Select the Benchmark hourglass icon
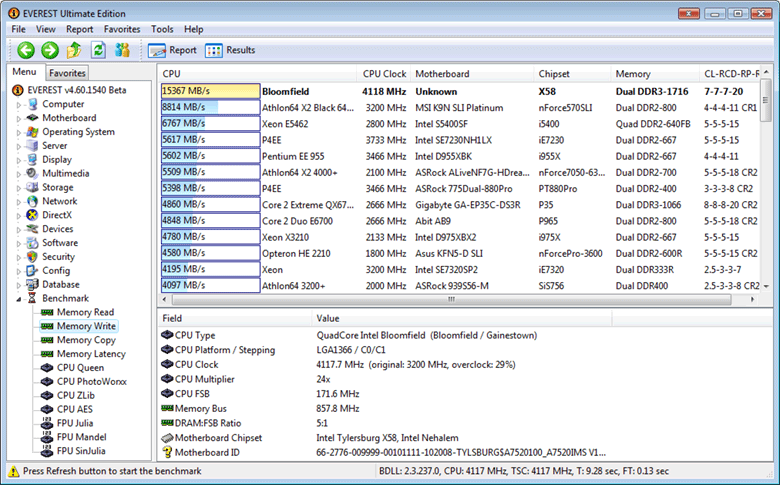The height and width of the screenshot is (485, 780). [32, 298]
